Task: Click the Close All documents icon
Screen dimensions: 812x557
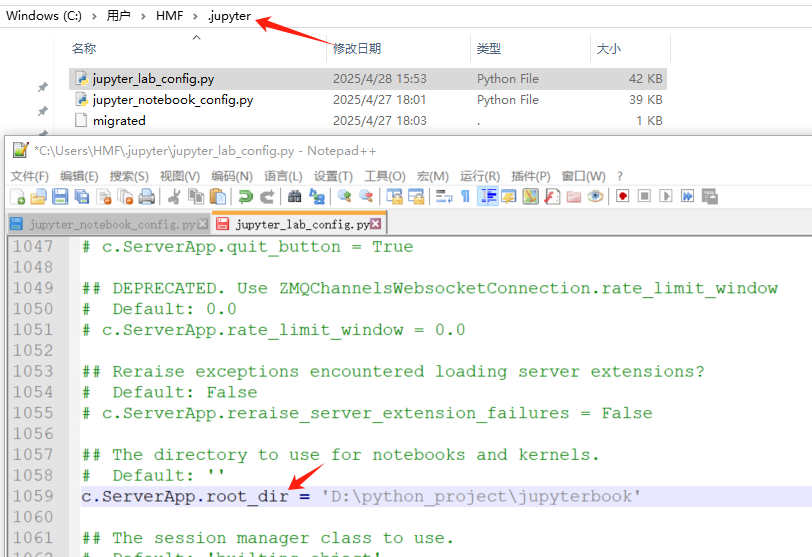Action: [125, 197]
